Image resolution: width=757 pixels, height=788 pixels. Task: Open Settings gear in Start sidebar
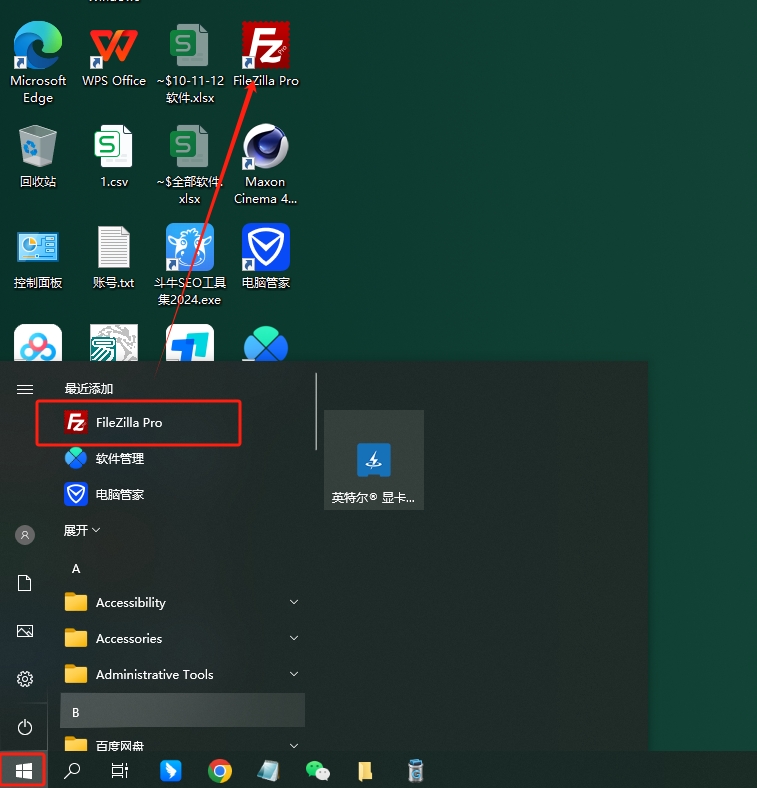25,679
